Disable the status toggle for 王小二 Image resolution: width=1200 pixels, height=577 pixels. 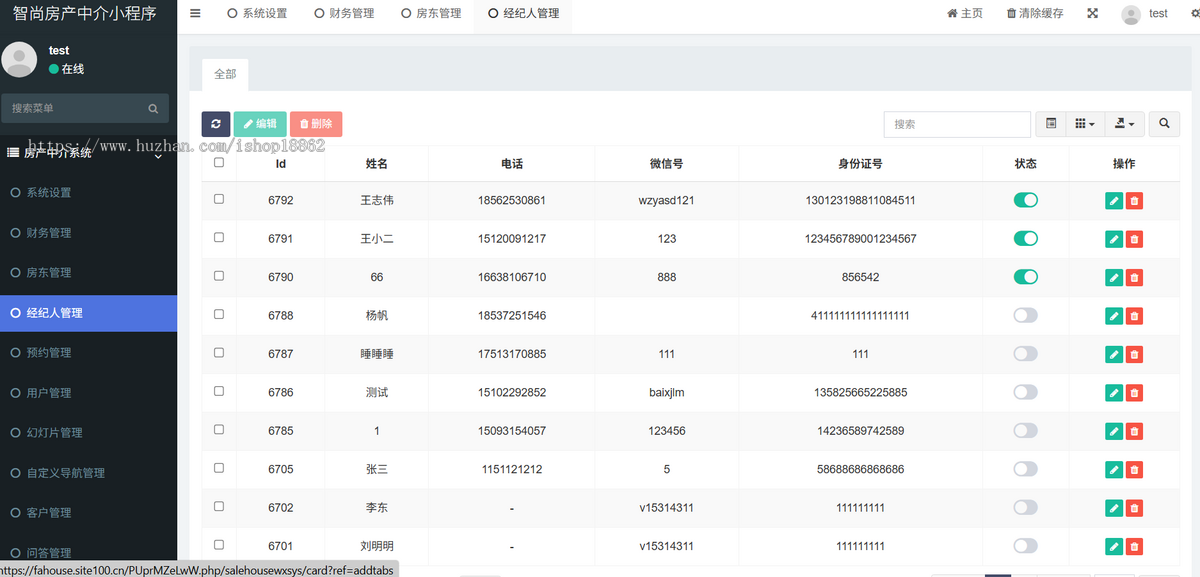pyautogui.click(x=1025, y=238)
